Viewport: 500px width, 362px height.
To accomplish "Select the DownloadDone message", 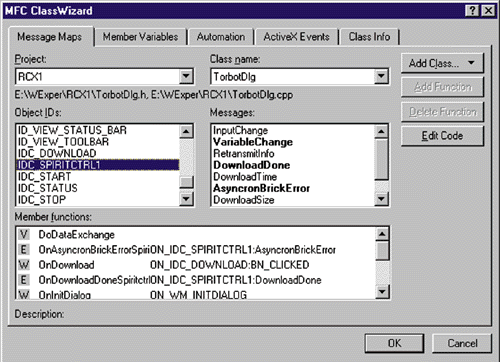I will coord(252,165).
